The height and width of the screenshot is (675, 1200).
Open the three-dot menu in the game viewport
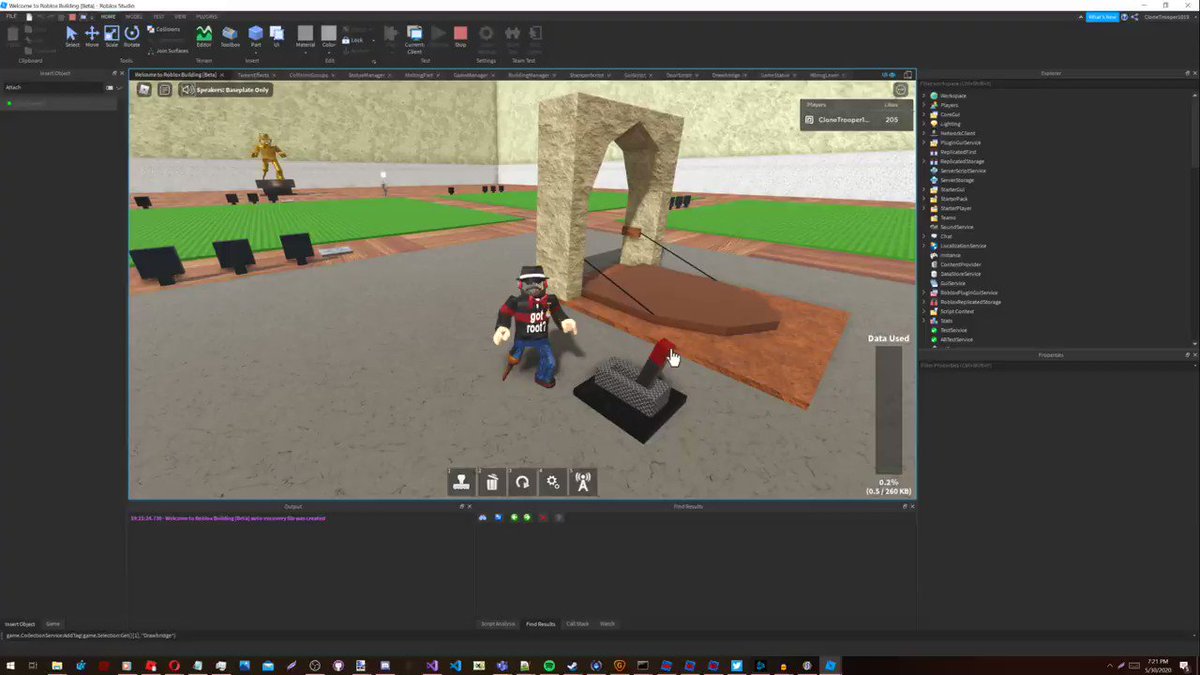[x=901, y=89]
